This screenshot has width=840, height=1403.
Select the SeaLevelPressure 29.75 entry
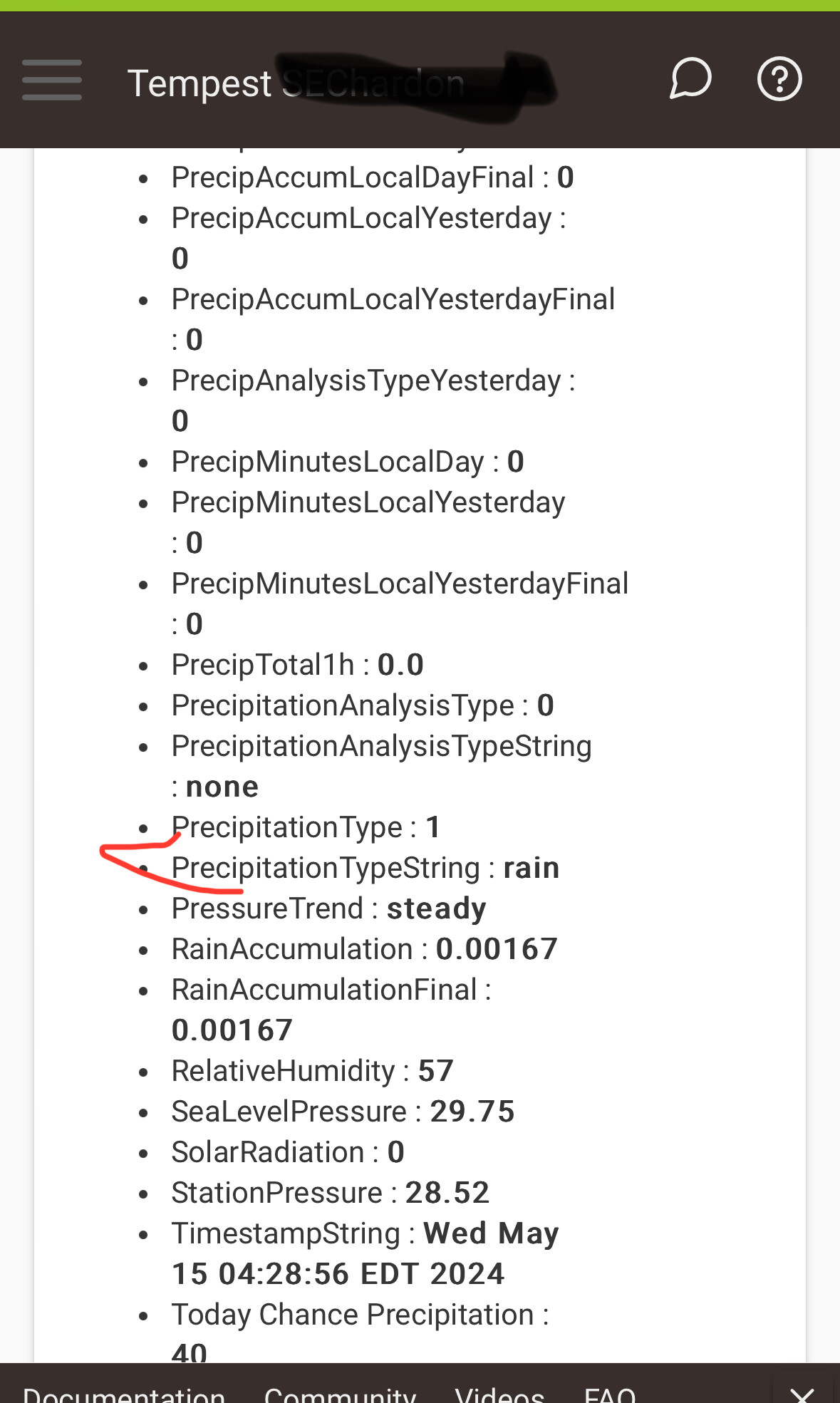343,1112
